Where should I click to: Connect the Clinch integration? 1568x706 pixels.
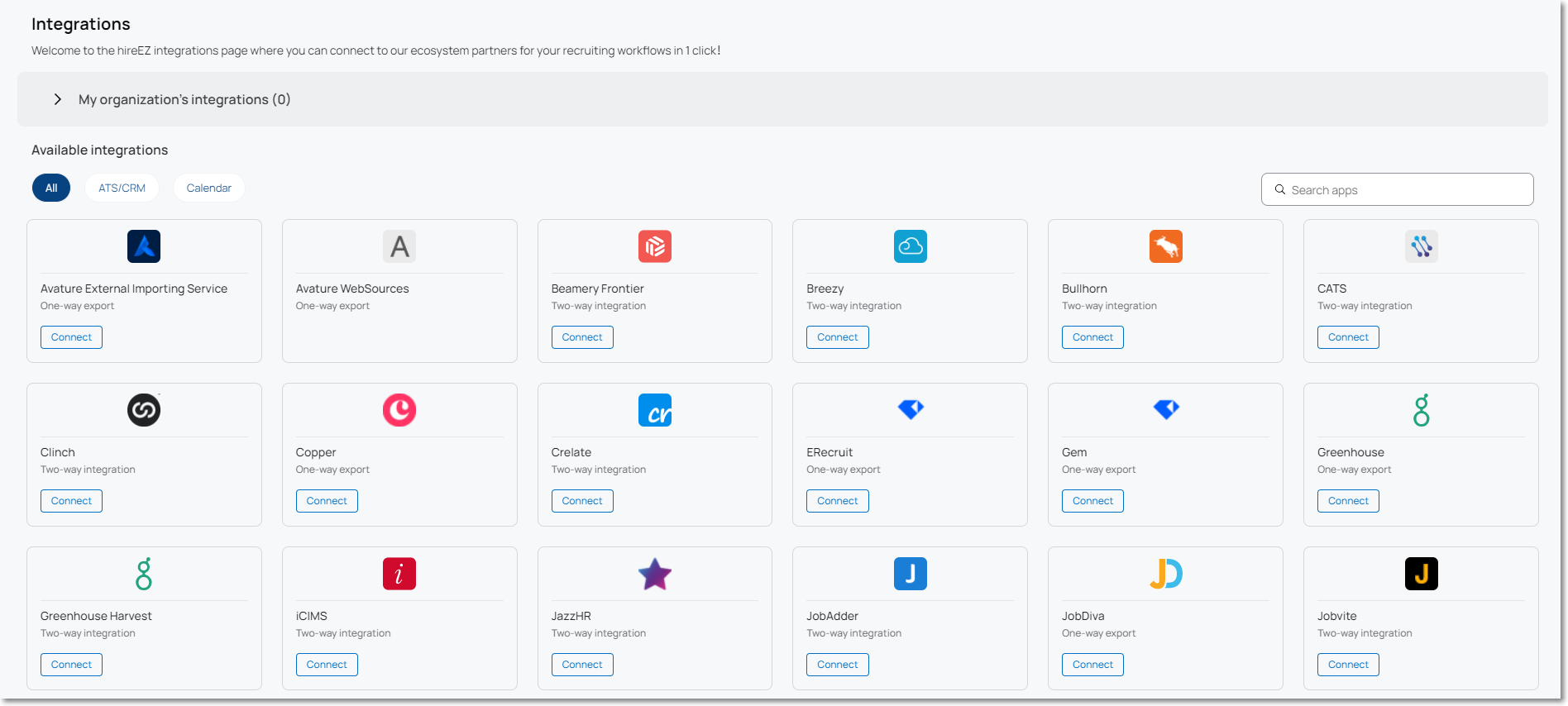point(71,501)
